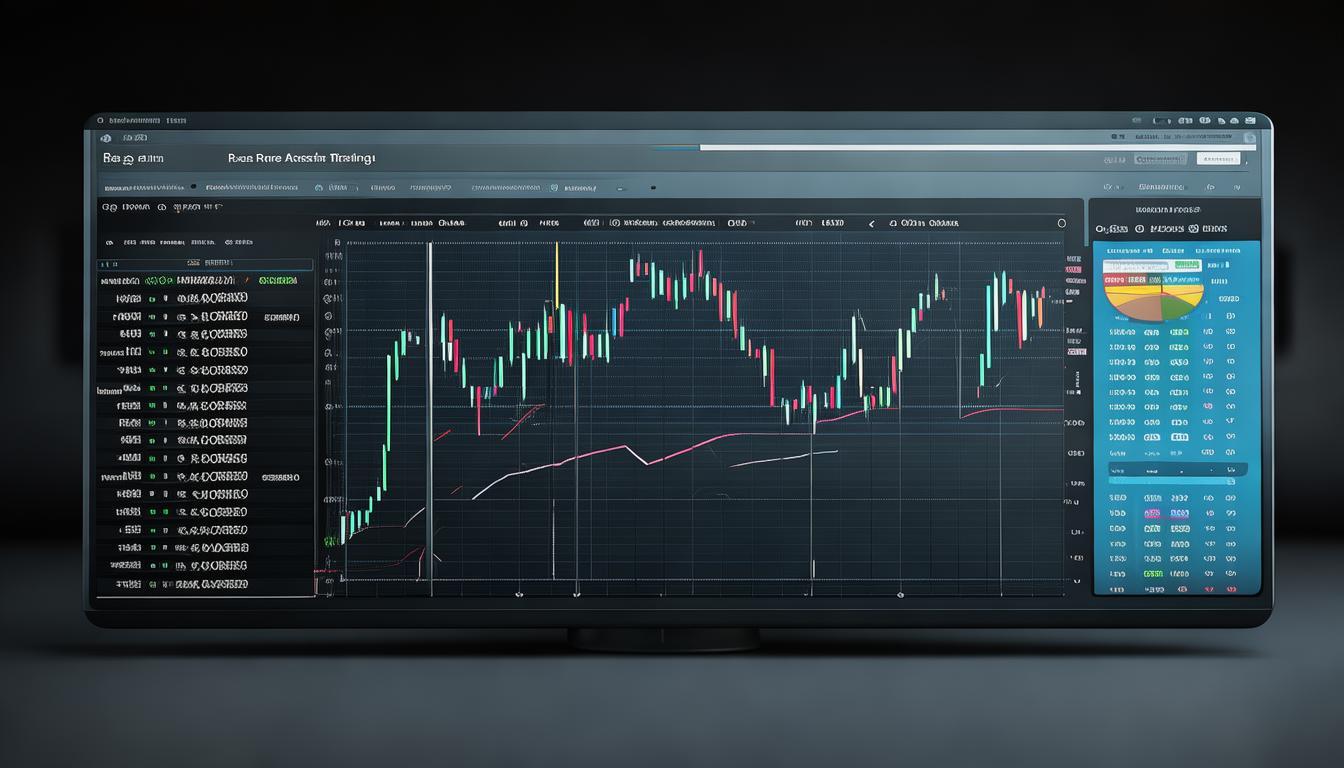Open the dropdown left of the white top-right button
The image size is (1344, 768).
click(1159, 159)
